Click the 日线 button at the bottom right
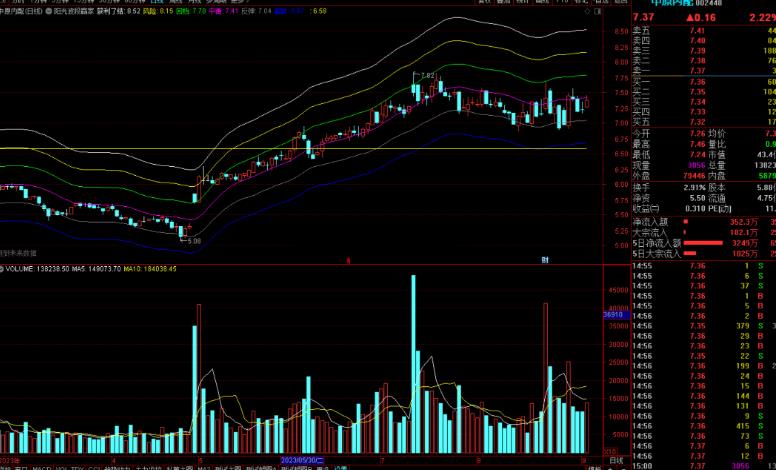The image size is (776, 470). [x=616, y=461]
